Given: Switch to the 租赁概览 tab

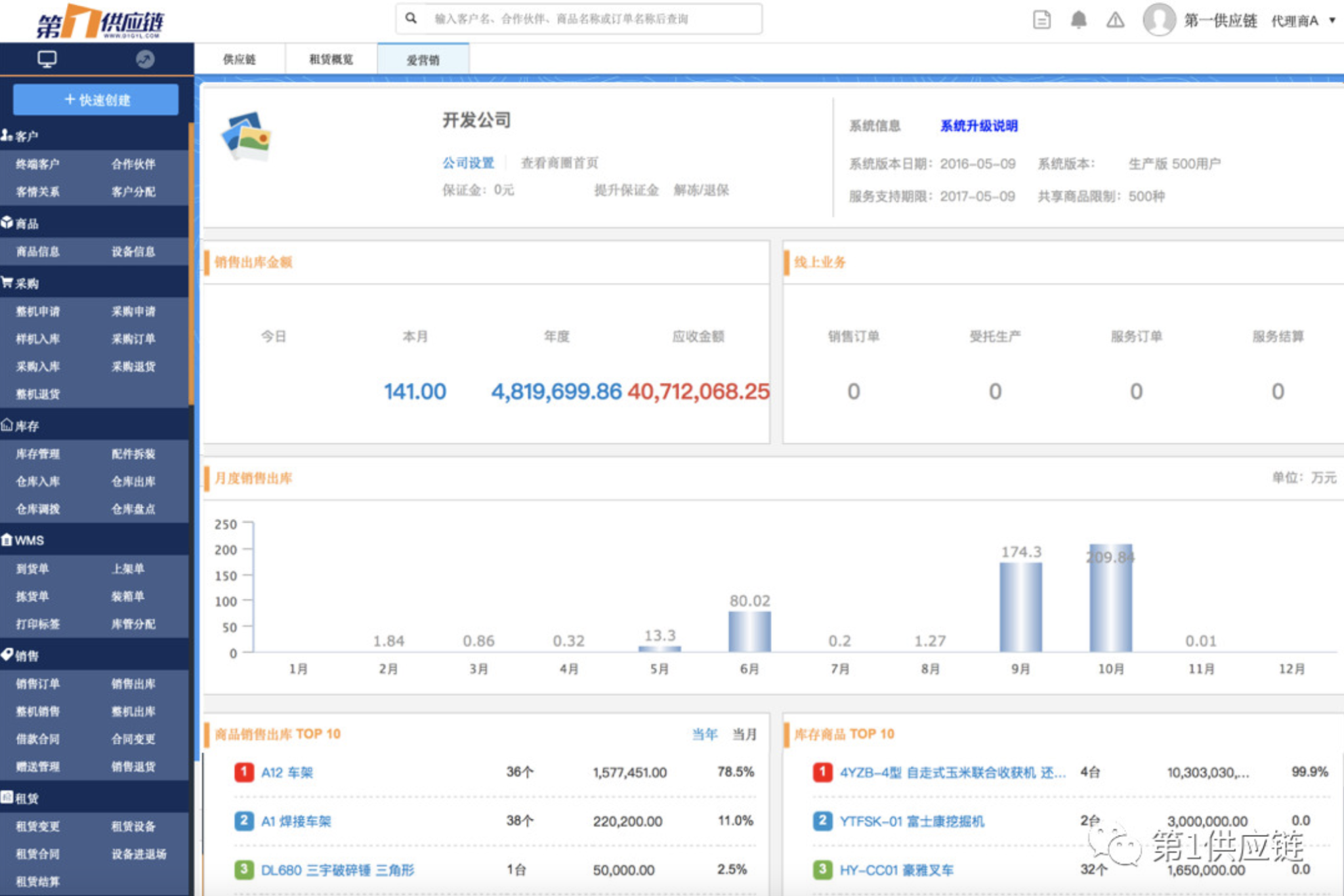Looking at the screenshot, I should click(331, 60).
